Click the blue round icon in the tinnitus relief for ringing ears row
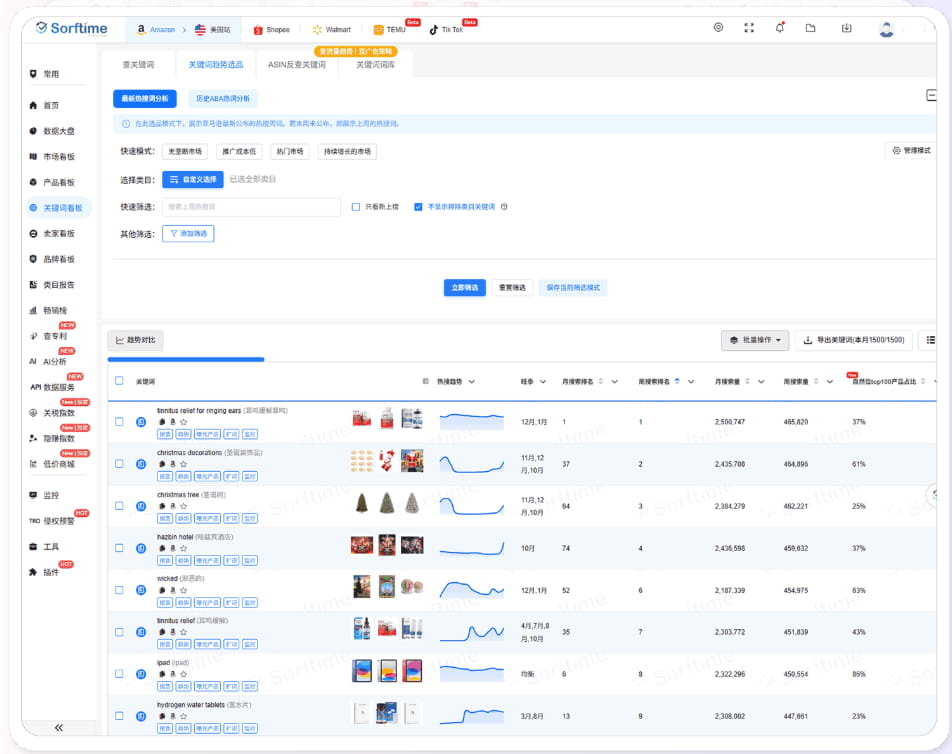952x754 pixels. (x=141, y=422)
